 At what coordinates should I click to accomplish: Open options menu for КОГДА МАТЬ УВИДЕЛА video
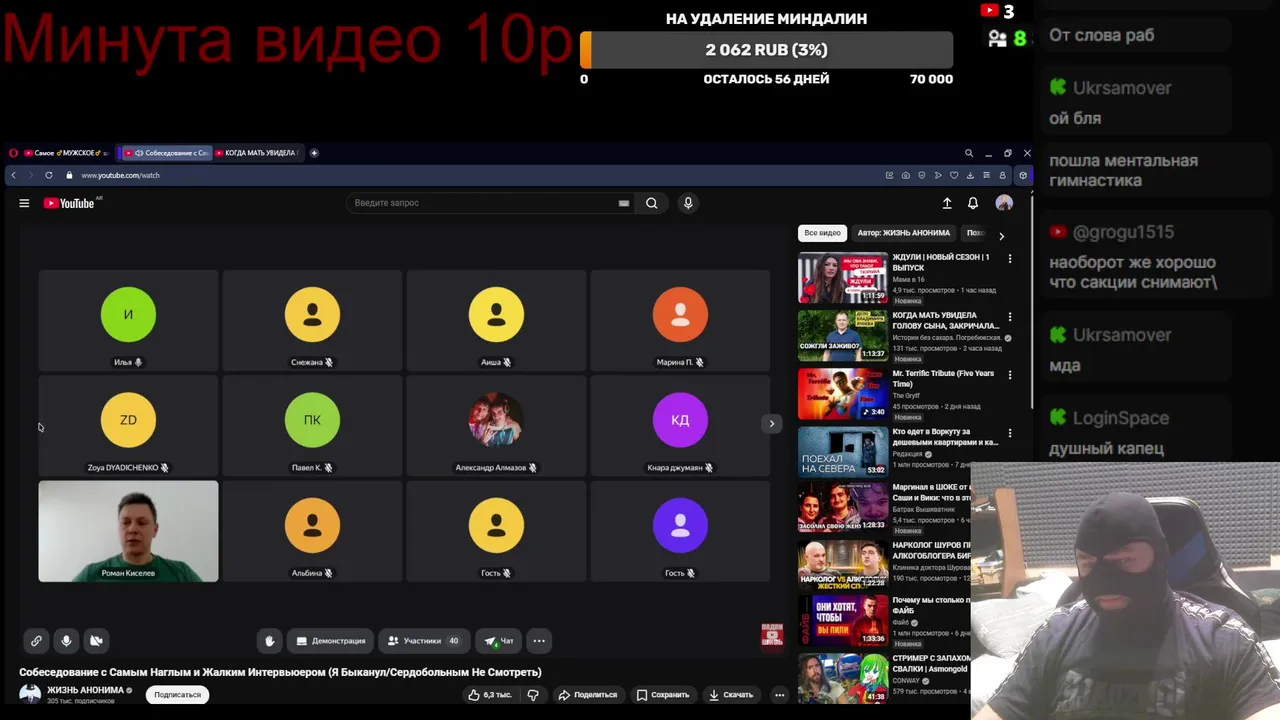point(1009,317)
